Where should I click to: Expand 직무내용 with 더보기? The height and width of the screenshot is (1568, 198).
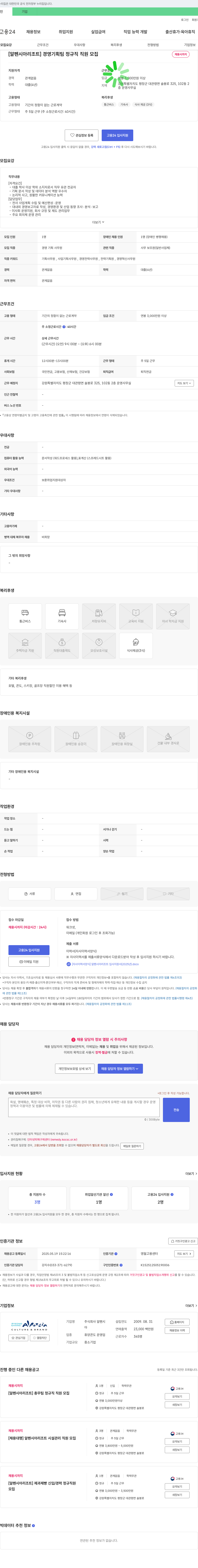pyautogui.click(x=98, y=222)
